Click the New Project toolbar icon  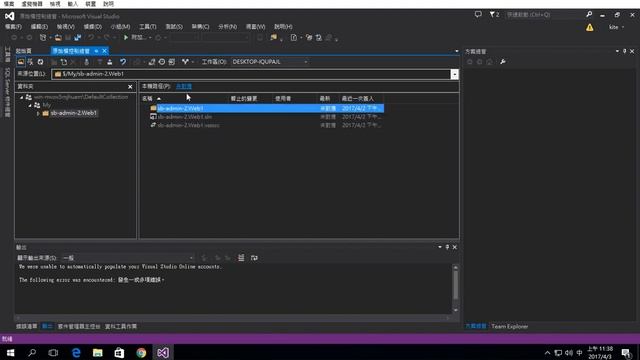(43, 38)
